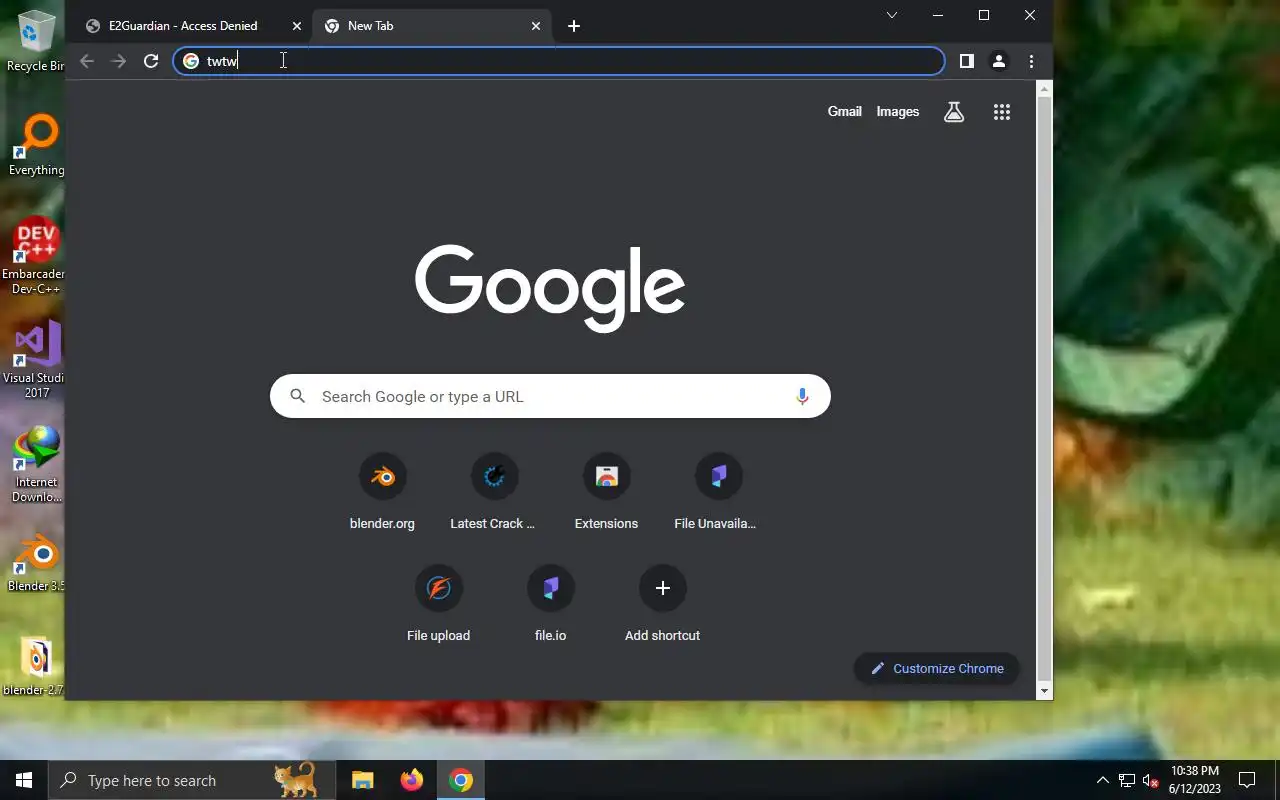This screenshot has width=1280, height=800.
Task: Click the taskbar Type here to search box
Action: [192, 780]
